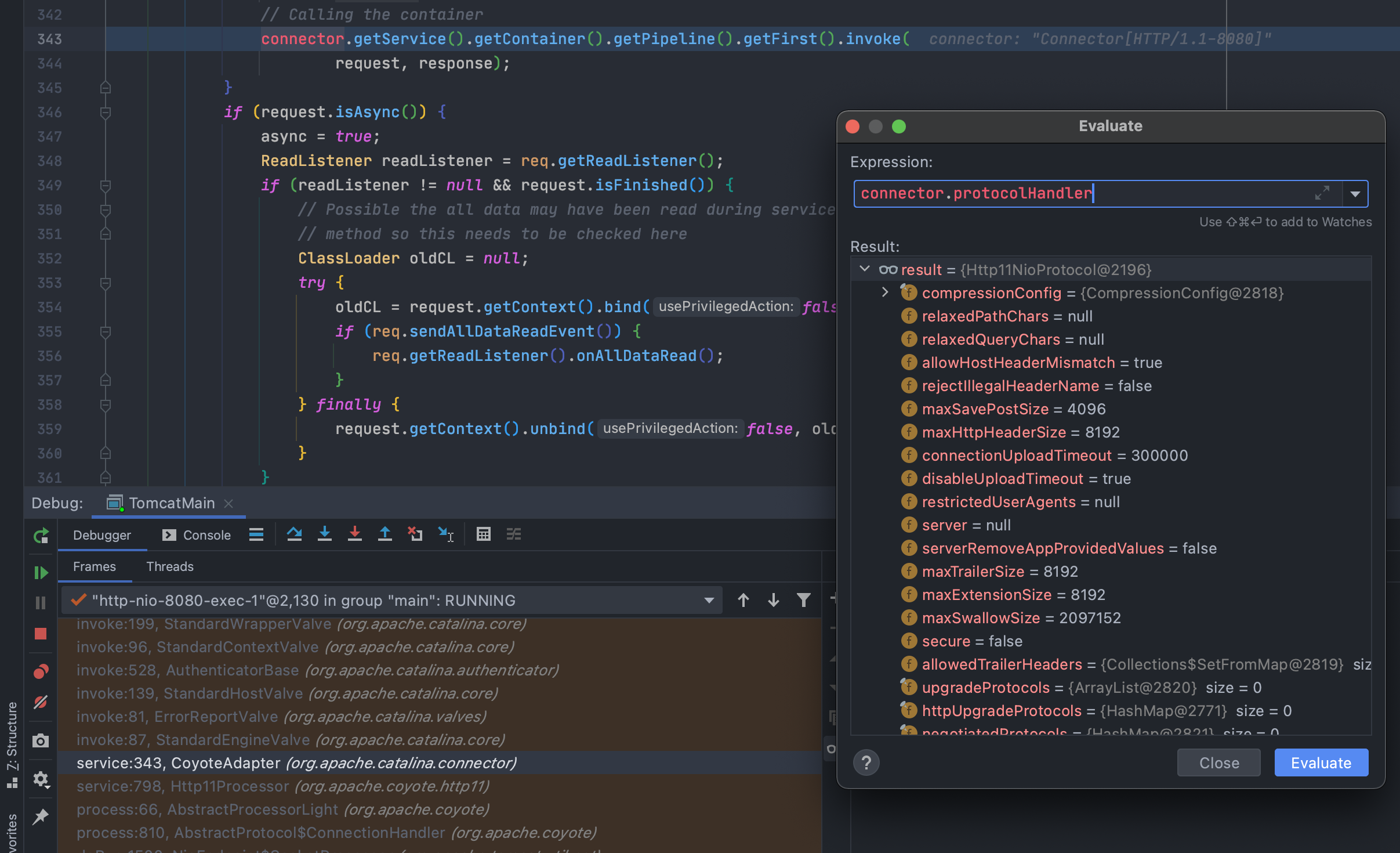The height and width of the screenshot is (853, 1400).
Task: Click the green Resume Program icon
Action: tap(41, 573)
